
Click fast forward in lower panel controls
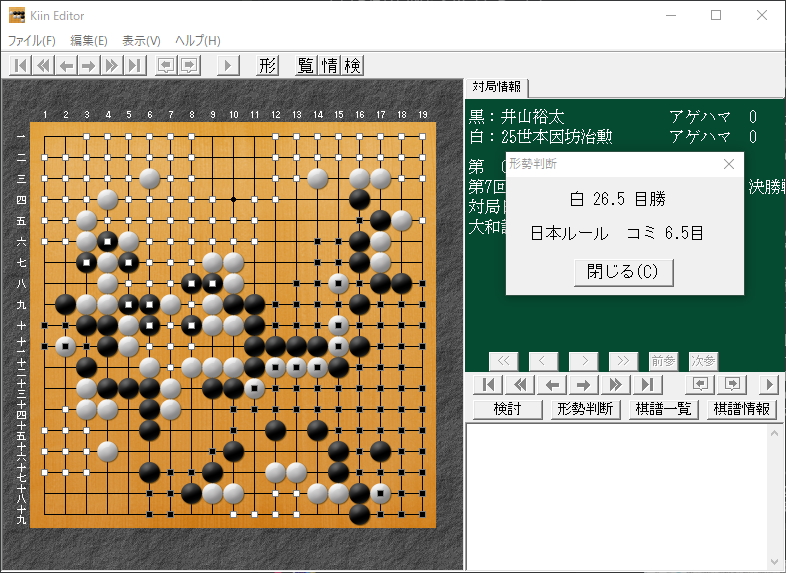coord(615,385)
